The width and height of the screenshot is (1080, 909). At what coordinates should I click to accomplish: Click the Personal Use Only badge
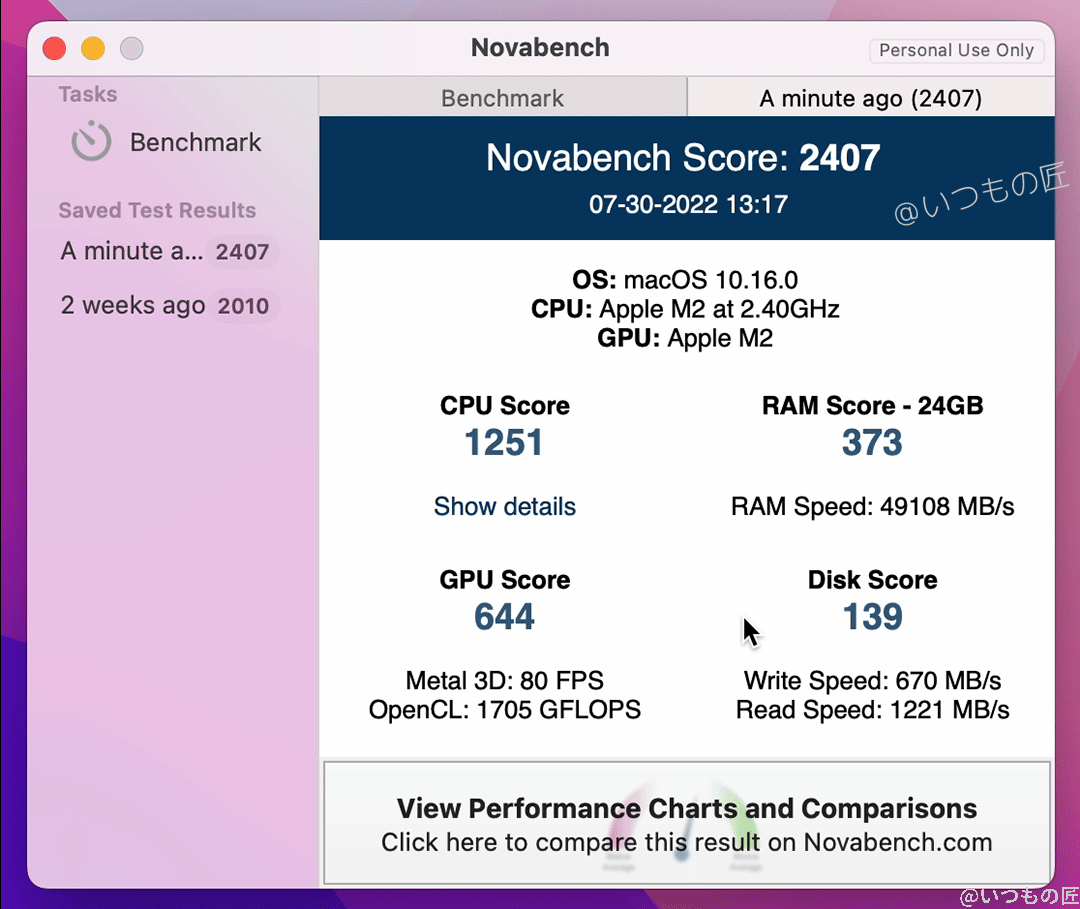point(956,50)
